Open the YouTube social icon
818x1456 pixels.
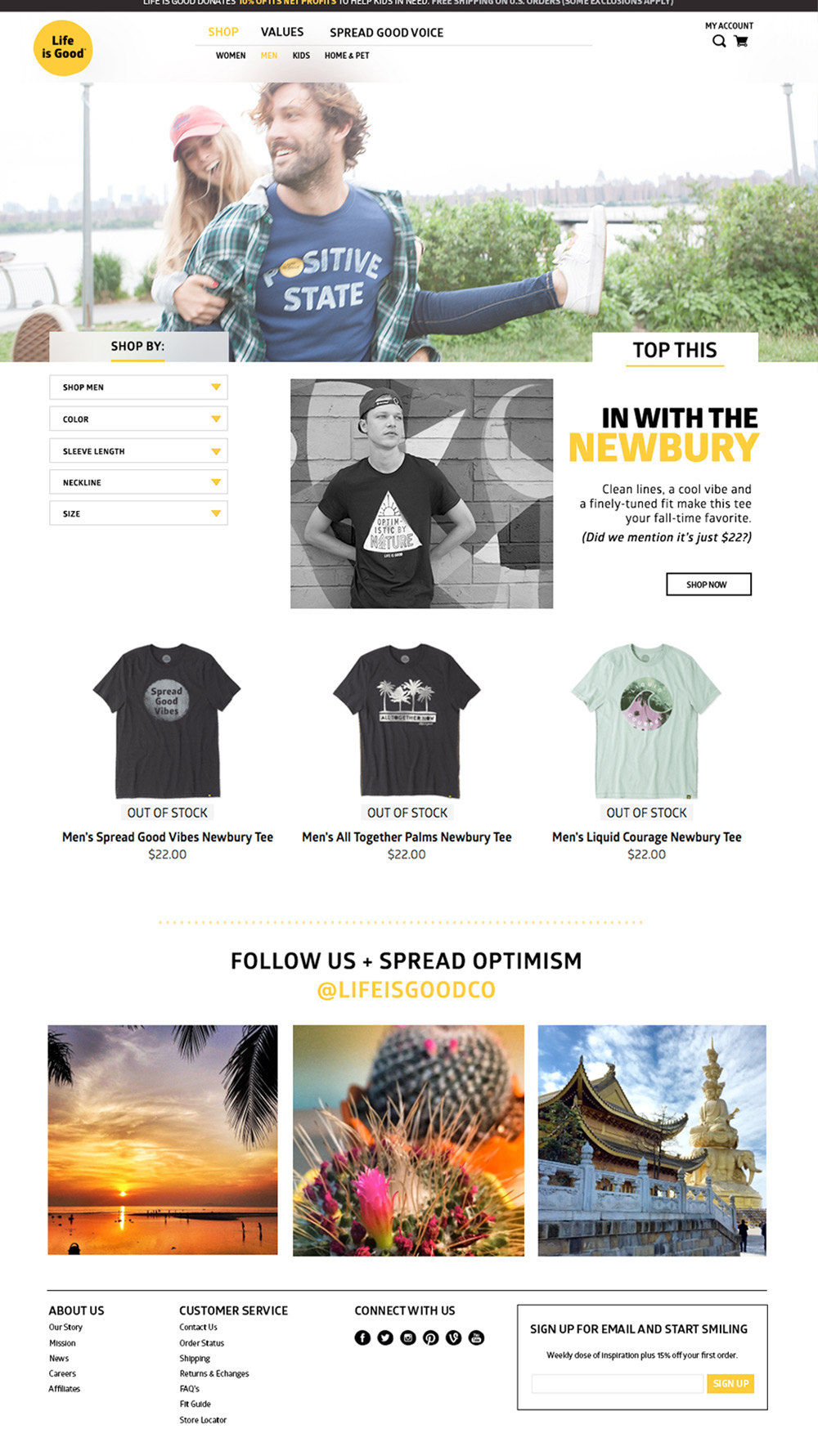pyautogui.click(x=476, y=1337)
